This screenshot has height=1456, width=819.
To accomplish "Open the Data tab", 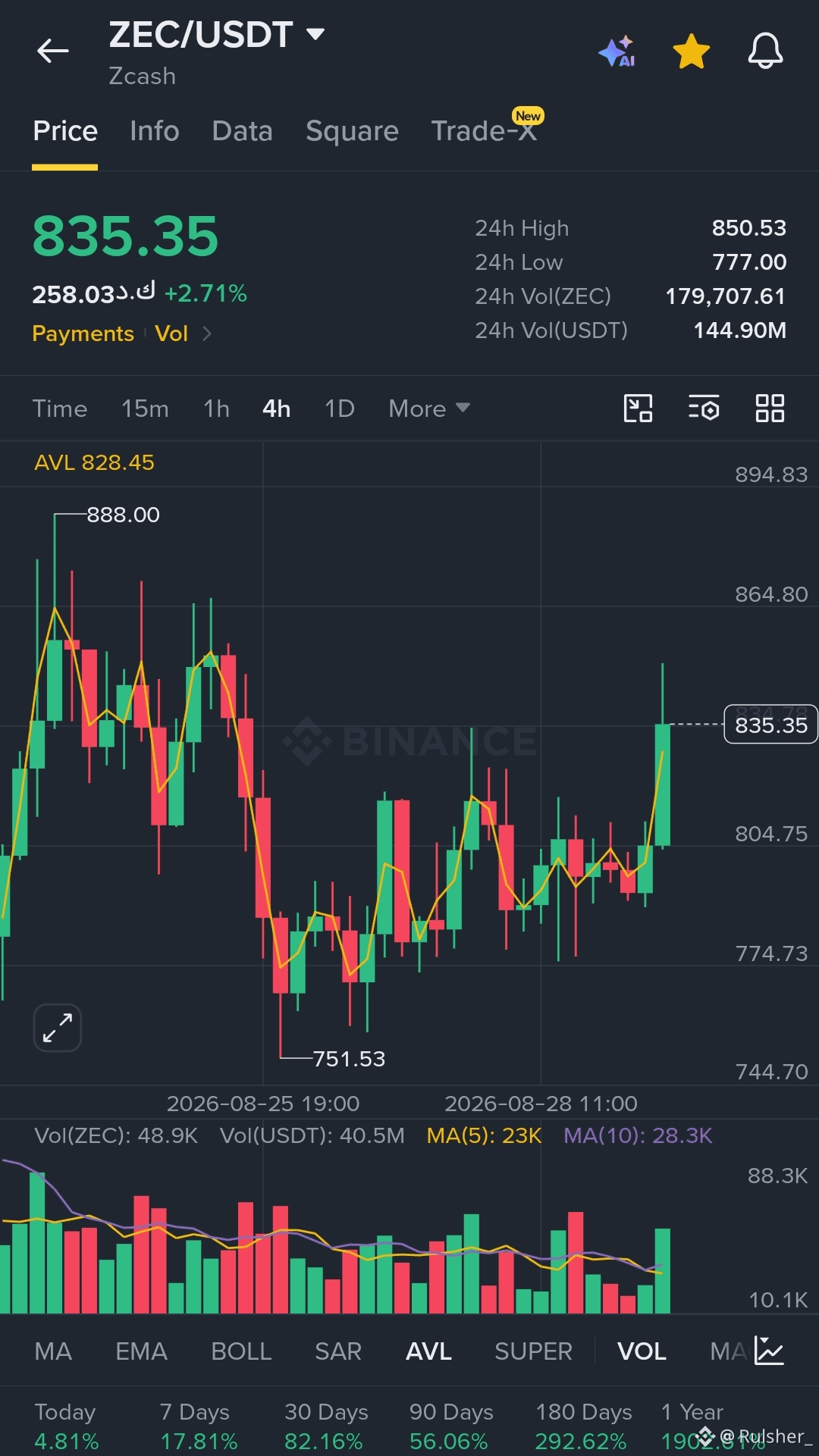I will point(242,131).
